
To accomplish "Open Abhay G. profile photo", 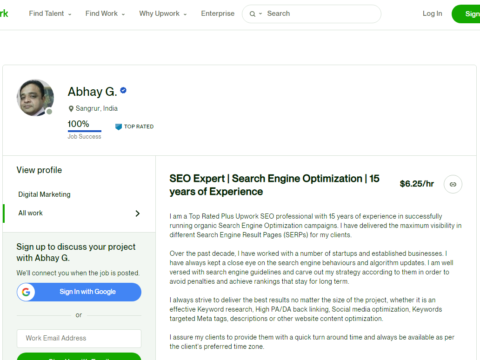I will 35,98.
